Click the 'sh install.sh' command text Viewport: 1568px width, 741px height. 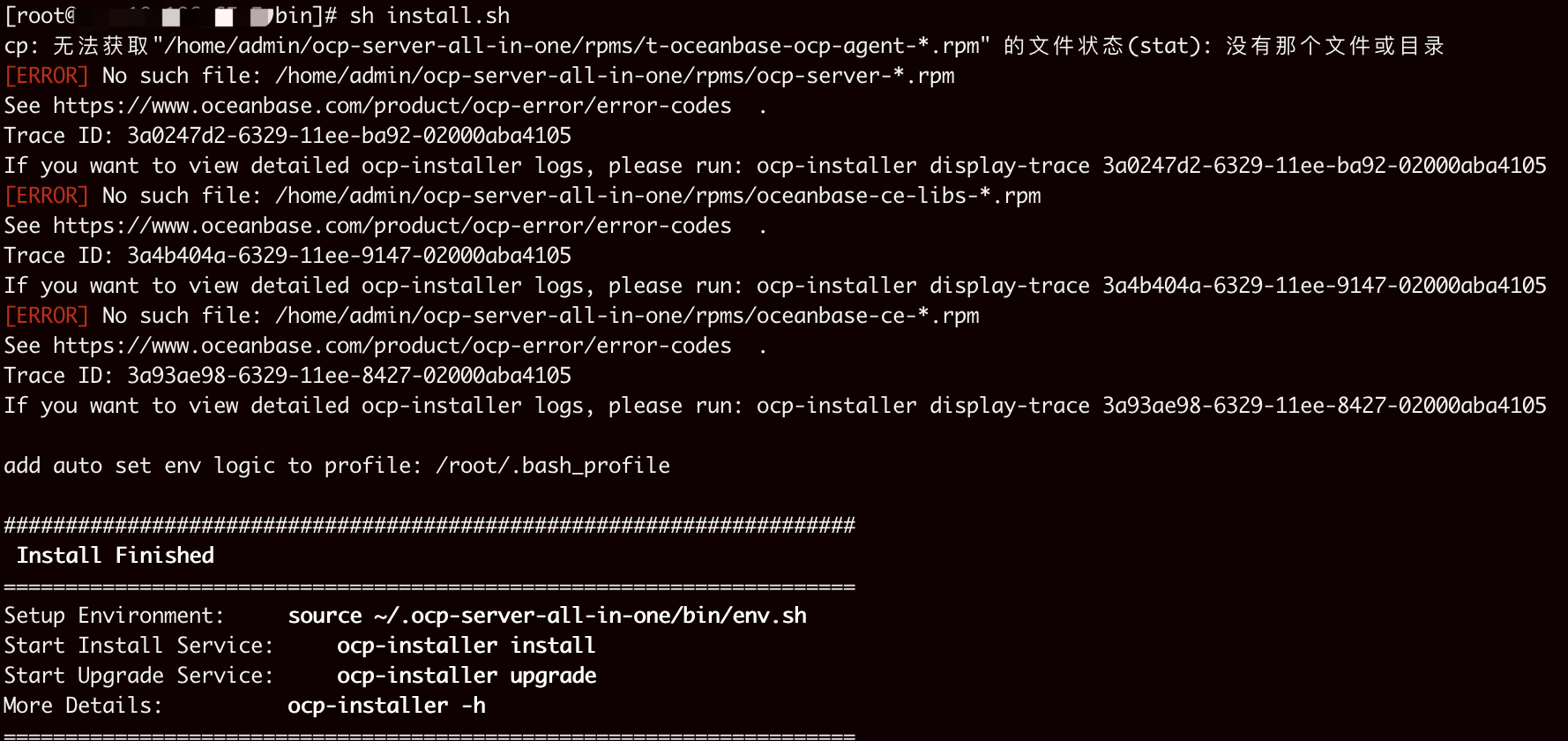pyautogui.click(x=429, y=16)
